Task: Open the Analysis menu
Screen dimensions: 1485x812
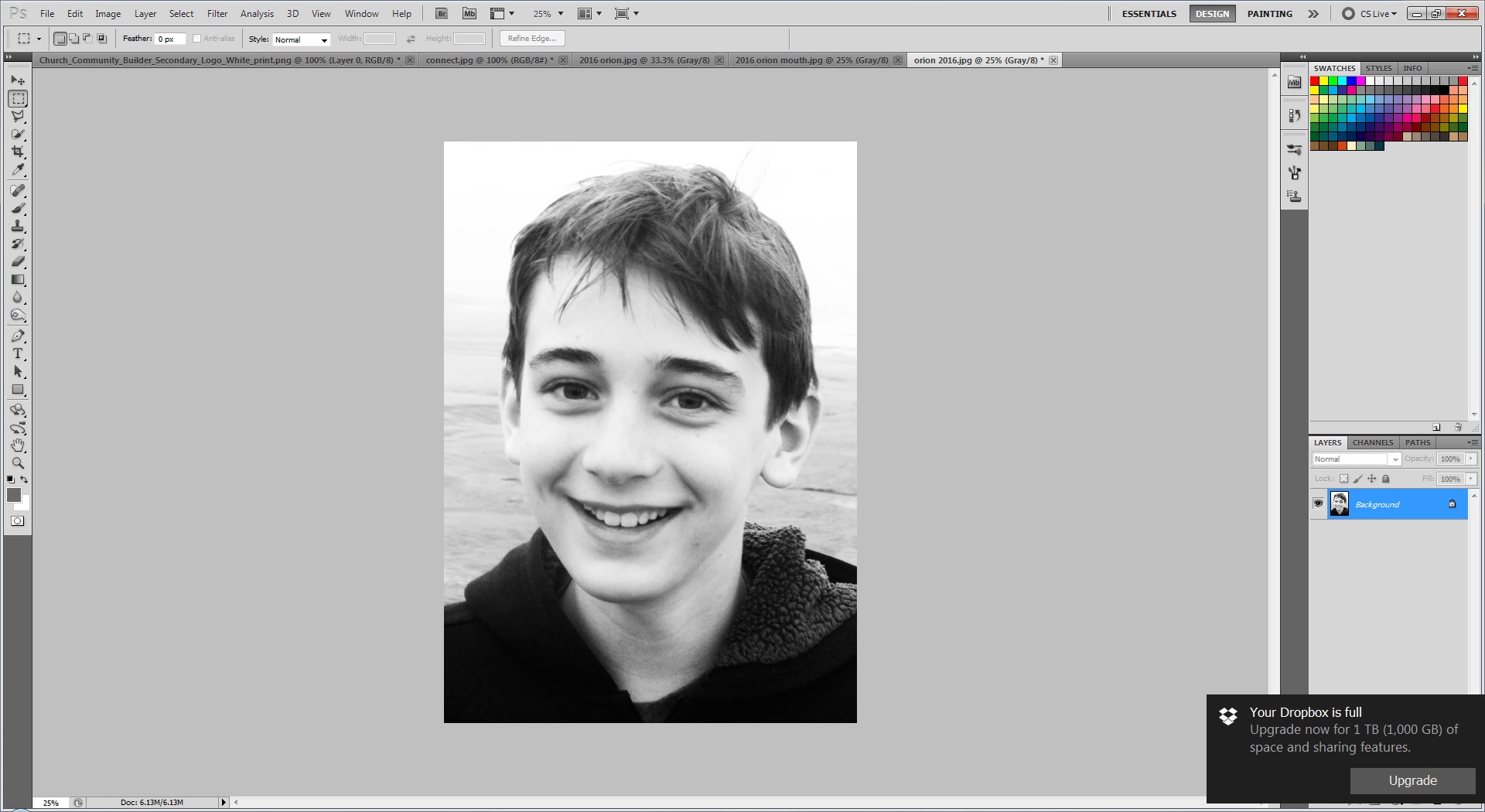Action: [257, 14]
